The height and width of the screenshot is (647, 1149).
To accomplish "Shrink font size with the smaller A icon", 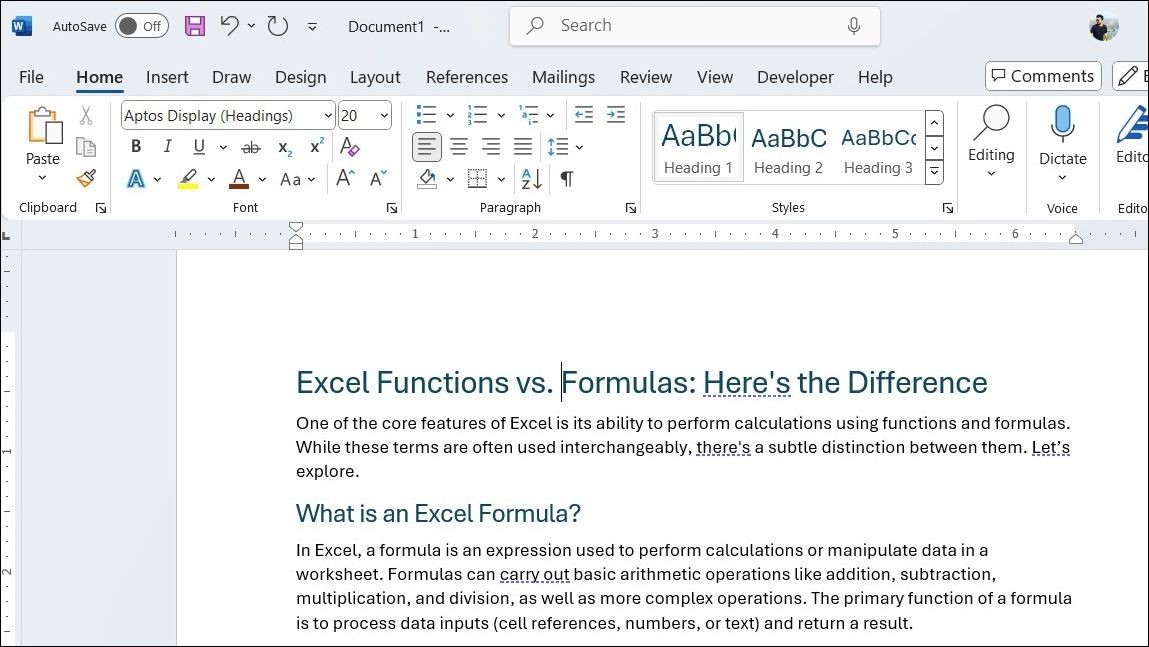I will click(378, 178).
